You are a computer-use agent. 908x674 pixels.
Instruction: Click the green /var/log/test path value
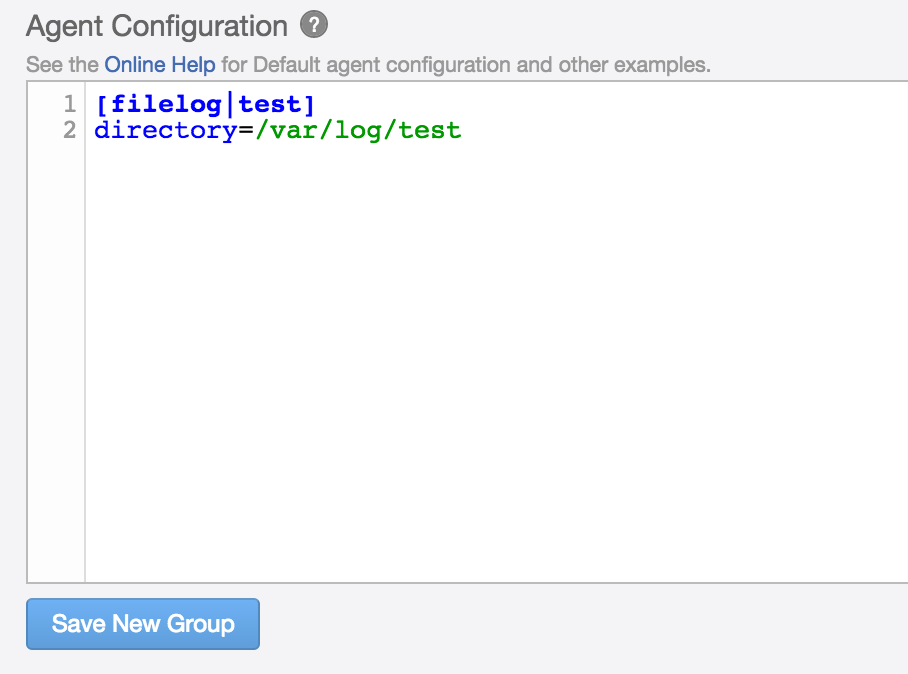click(x=358, y=130)
